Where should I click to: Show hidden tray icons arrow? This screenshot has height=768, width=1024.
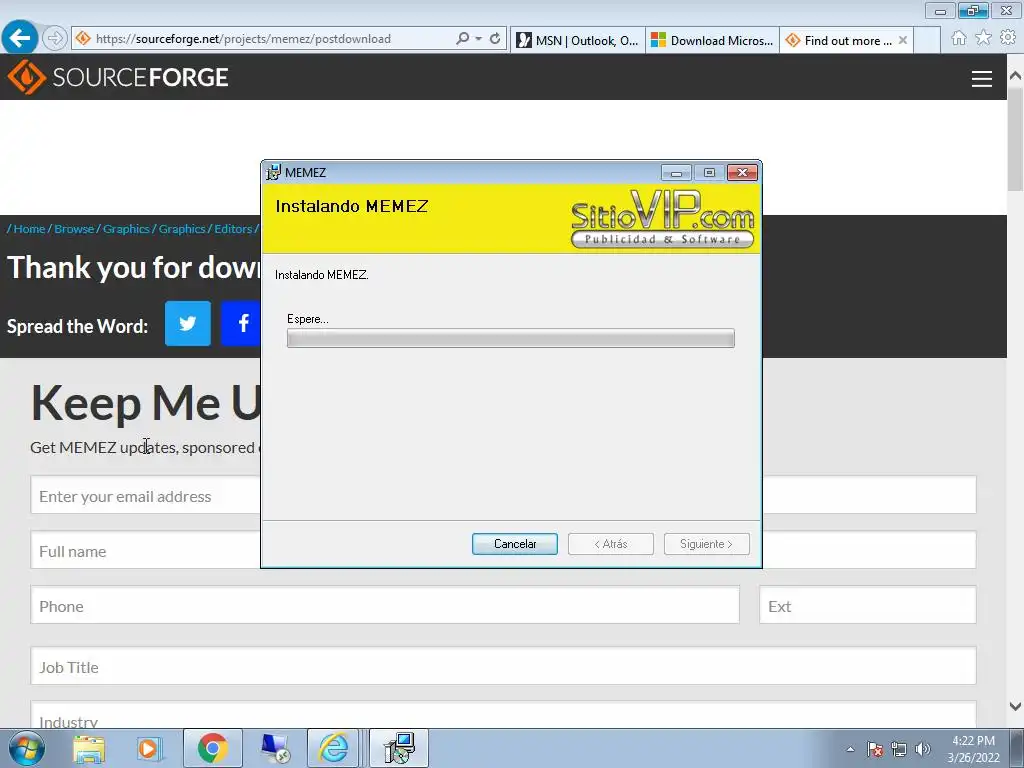point(850,749)
